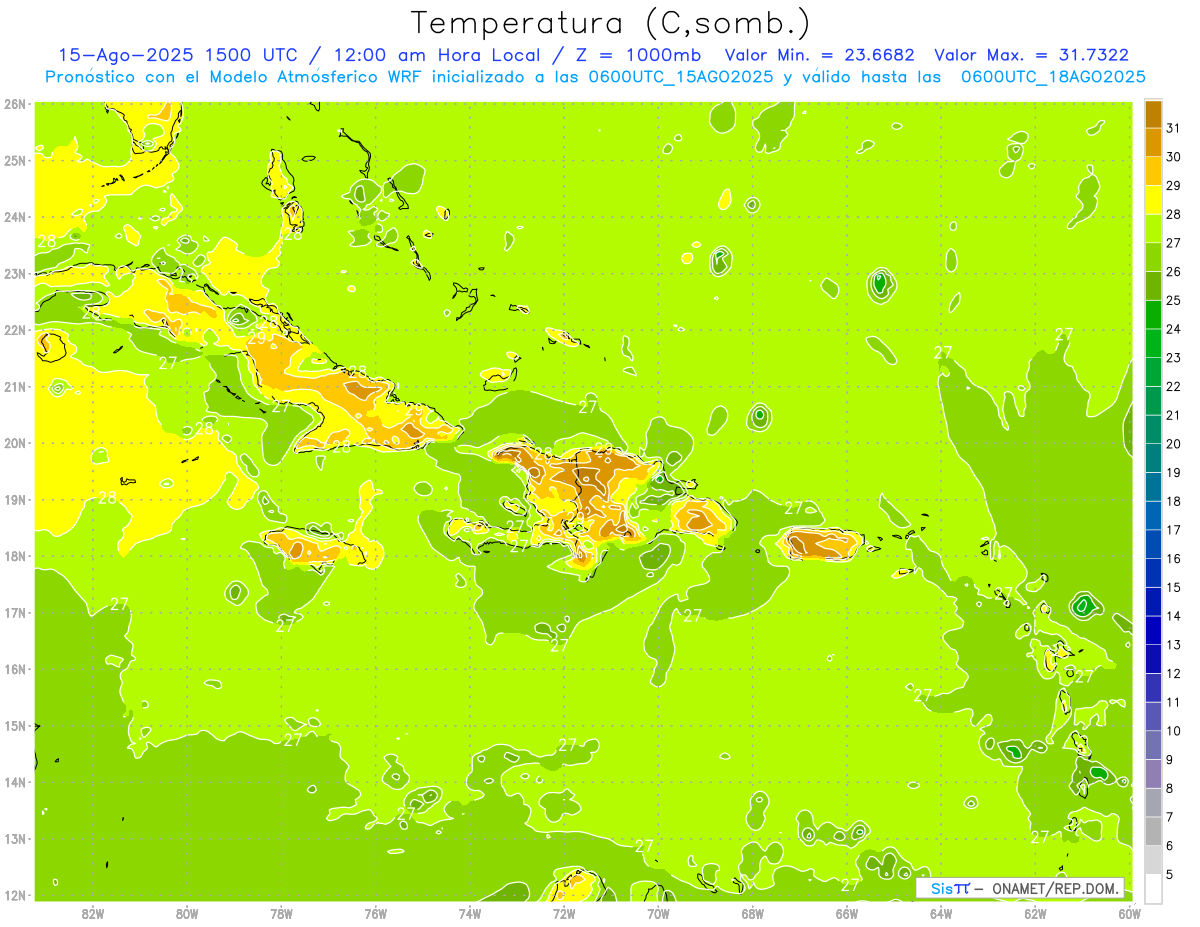Click the '25N' latitude axis label

15,160
